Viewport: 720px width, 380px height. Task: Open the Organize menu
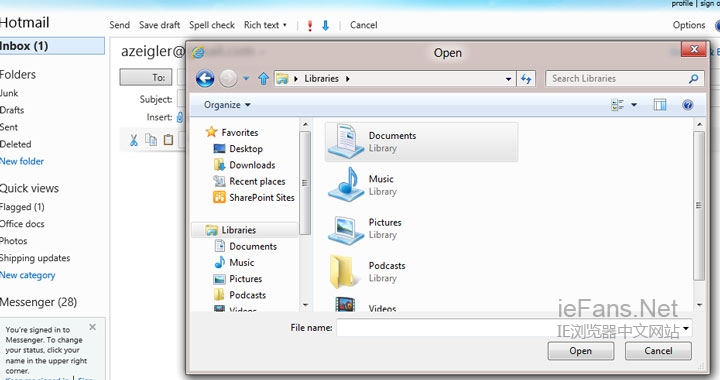(x=227, y=105)
